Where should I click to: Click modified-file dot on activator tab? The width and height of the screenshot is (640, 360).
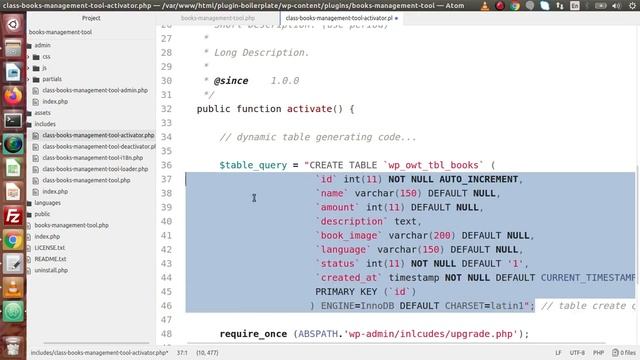coord(396,18)
